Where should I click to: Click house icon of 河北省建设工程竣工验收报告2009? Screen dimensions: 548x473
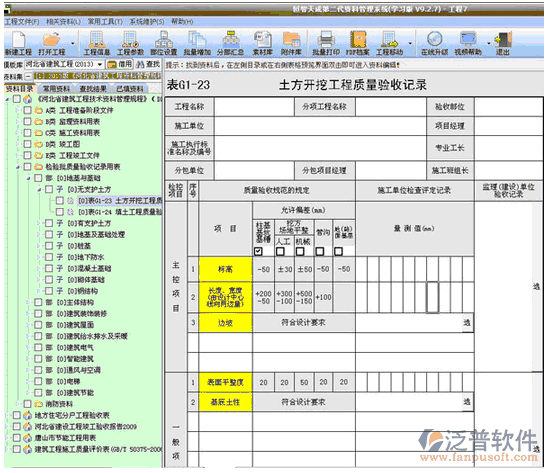tap(28, 427)
